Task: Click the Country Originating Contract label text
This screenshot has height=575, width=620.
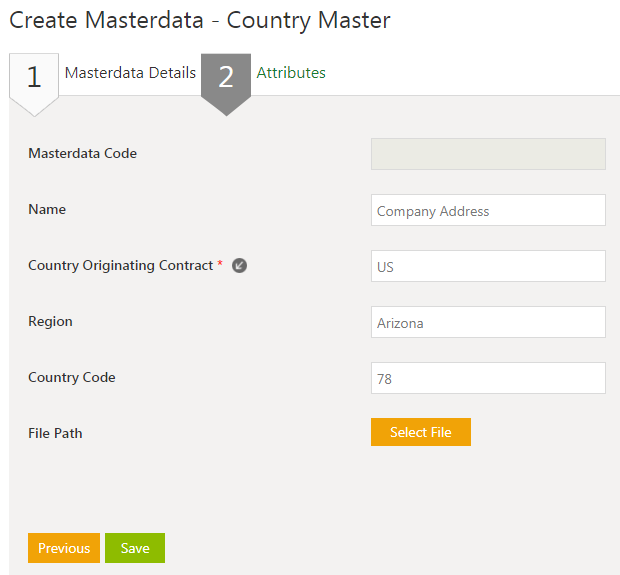Action: click(x=120, y=266)
